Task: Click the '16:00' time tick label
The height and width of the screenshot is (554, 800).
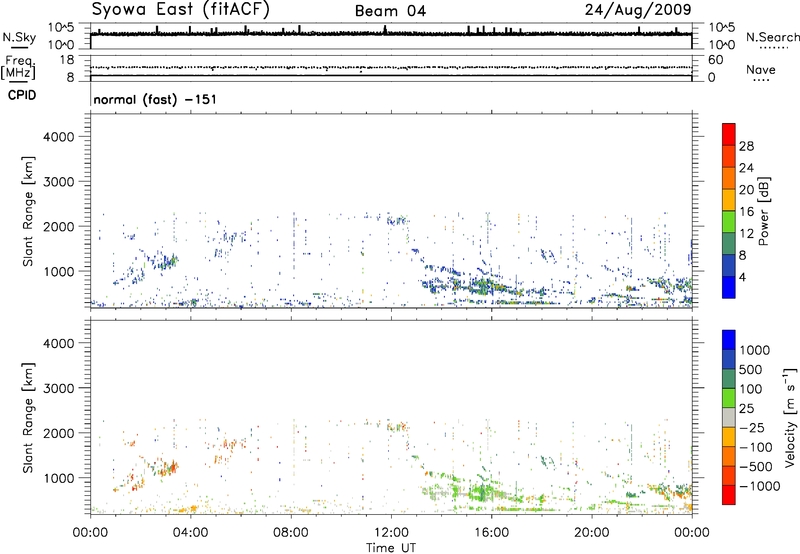Action: click(x=491, y=533)
